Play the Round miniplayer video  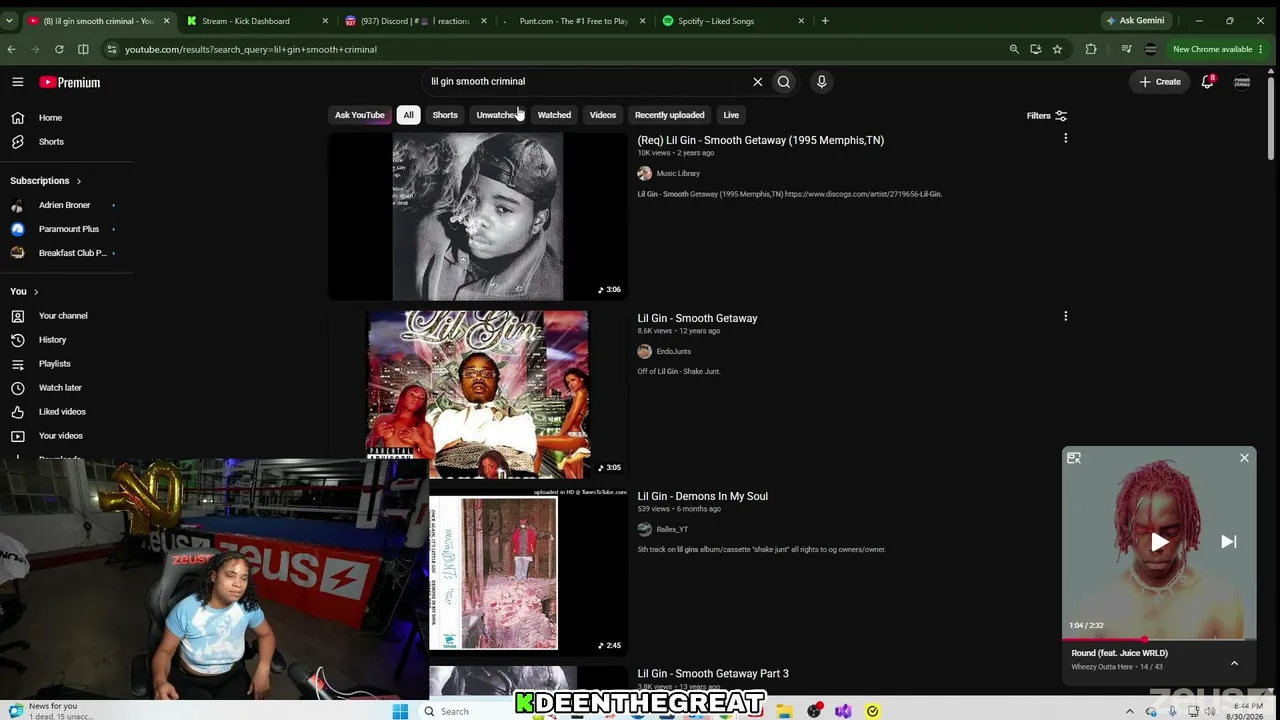click(x=1159, y=542)
